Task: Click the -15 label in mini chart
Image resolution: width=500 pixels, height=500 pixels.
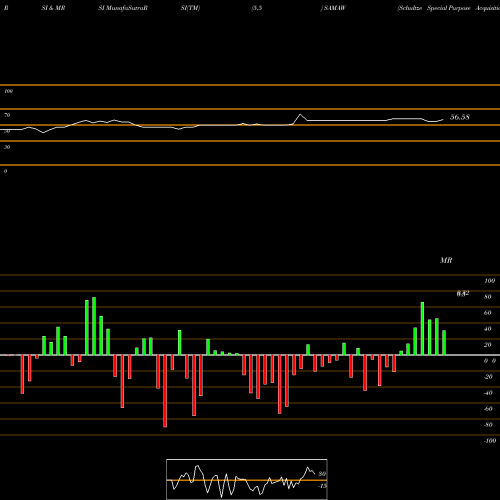Action: click(322, 486)
